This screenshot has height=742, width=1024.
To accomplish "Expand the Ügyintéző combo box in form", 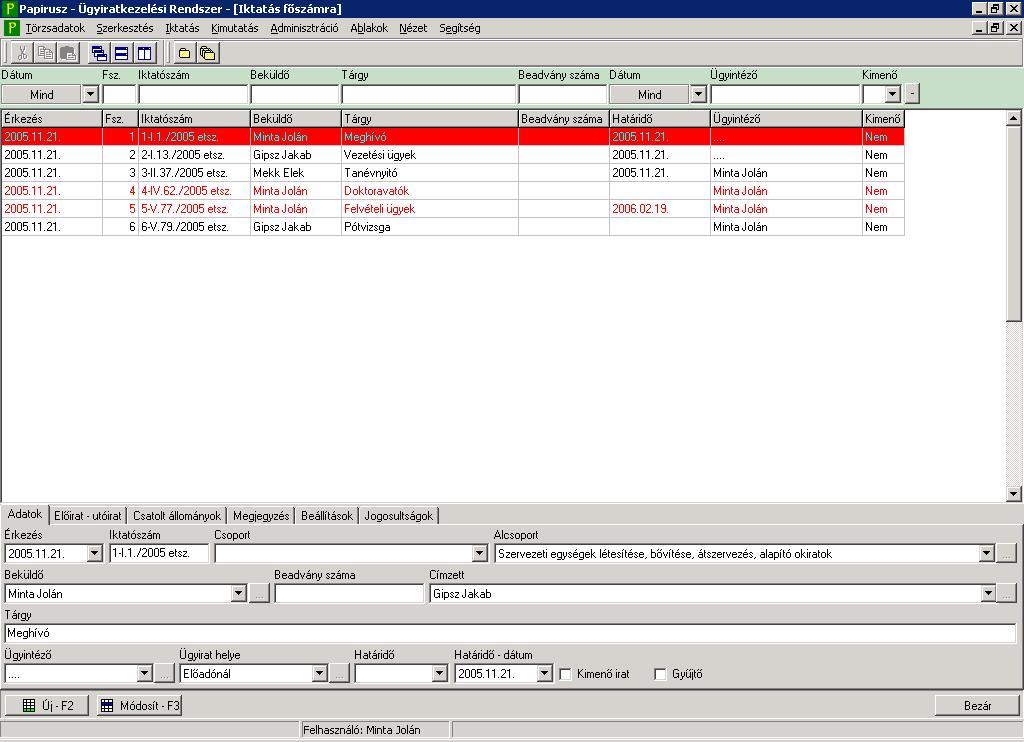I will pos(145,673).
